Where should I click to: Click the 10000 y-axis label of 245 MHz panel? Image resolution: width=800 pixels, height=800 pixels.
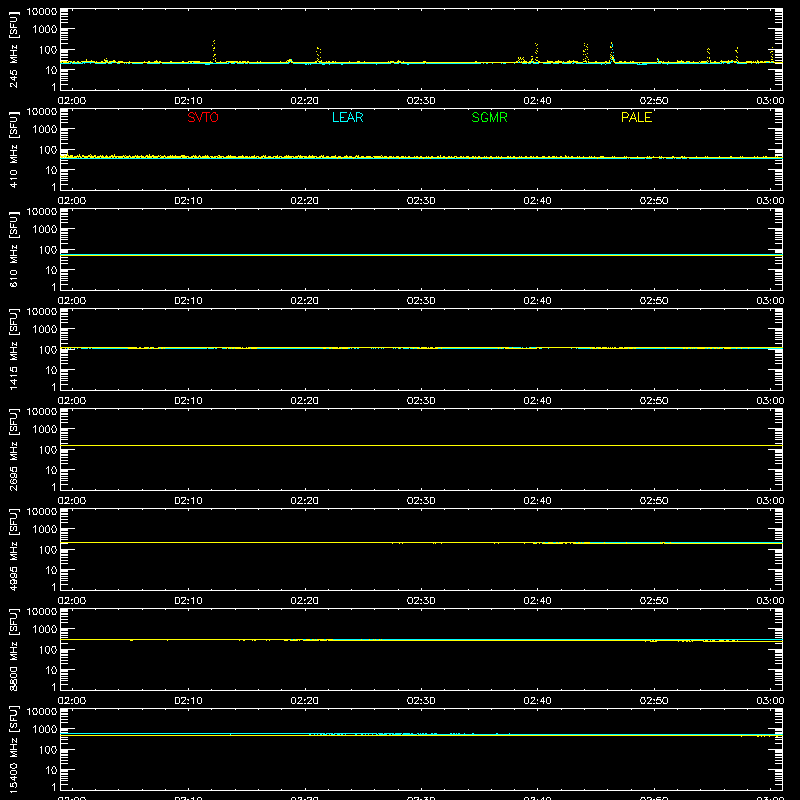42,12
